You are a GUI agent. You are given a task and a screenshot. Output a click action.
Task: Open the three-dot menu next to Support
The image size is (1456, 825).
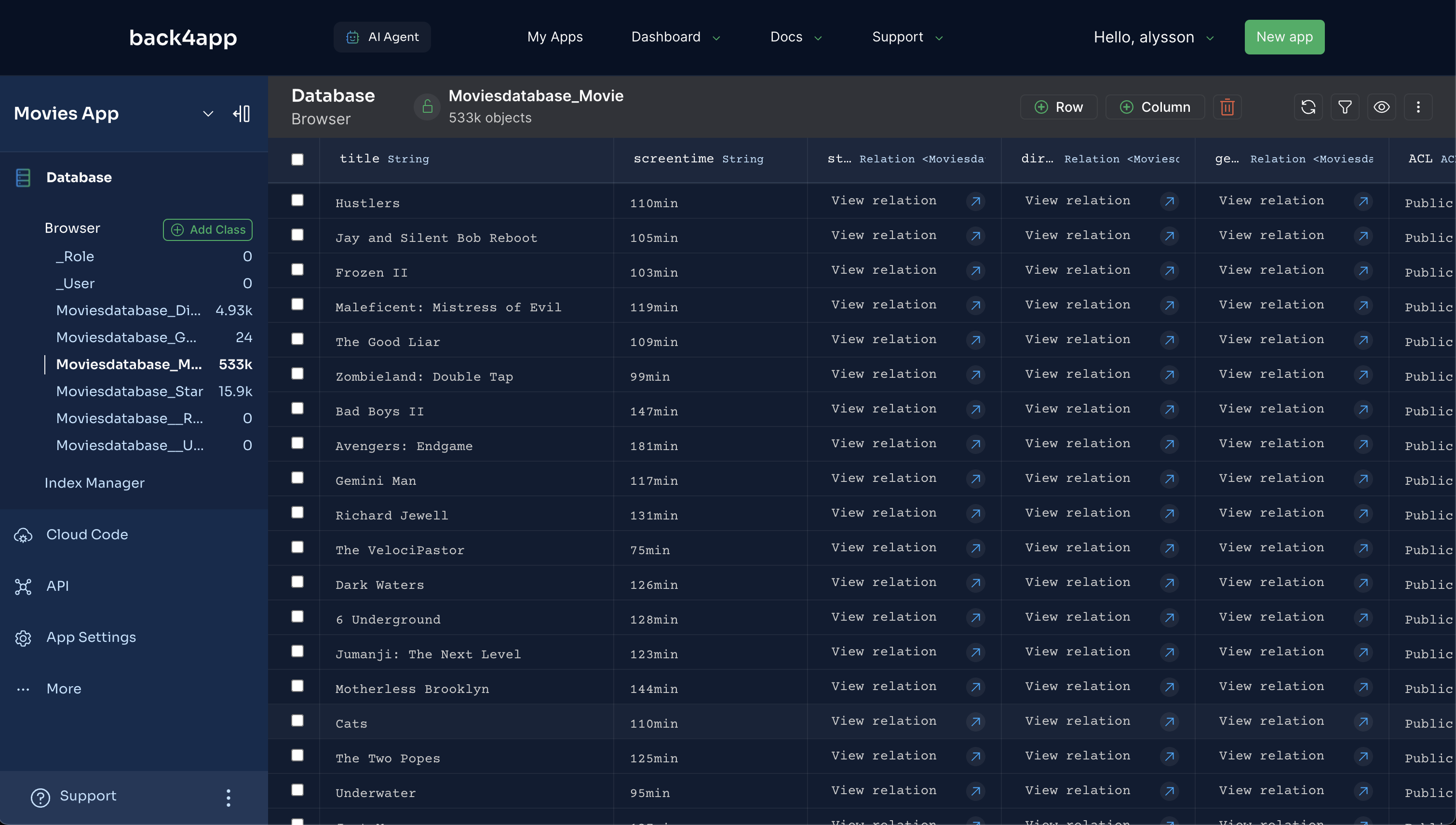[229, 797]
